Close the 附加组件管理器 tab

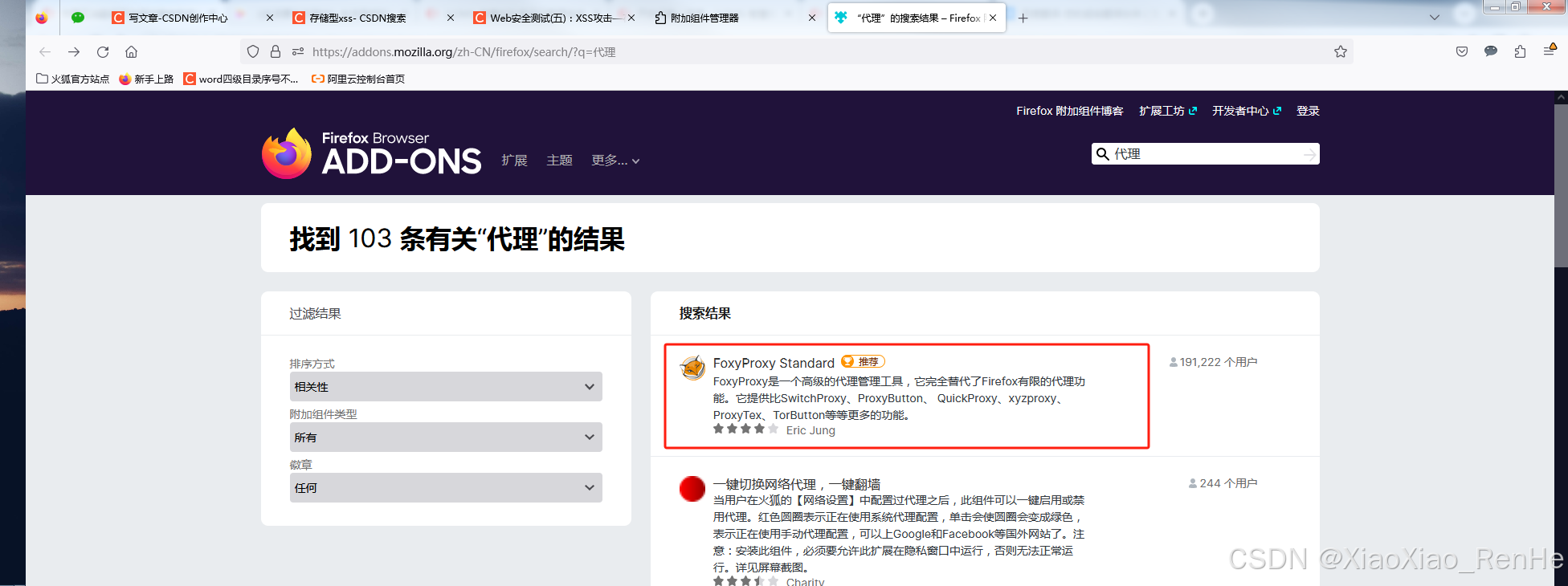pos(811,18)
